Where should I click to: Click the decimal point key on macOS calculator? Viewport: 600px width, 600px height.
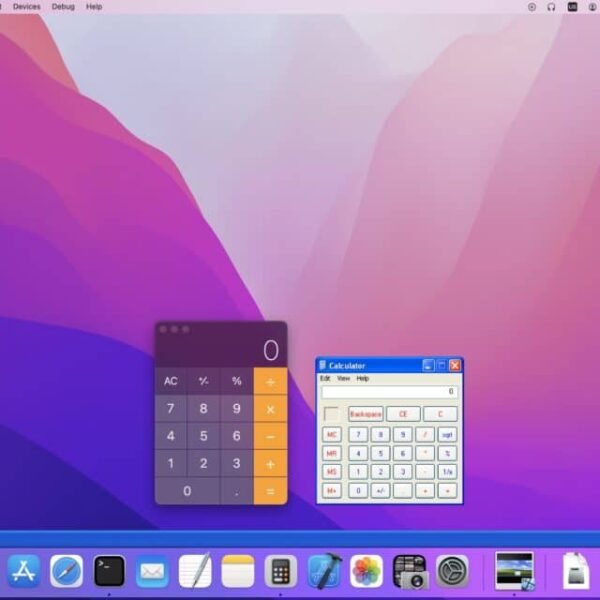click(236, 491)
